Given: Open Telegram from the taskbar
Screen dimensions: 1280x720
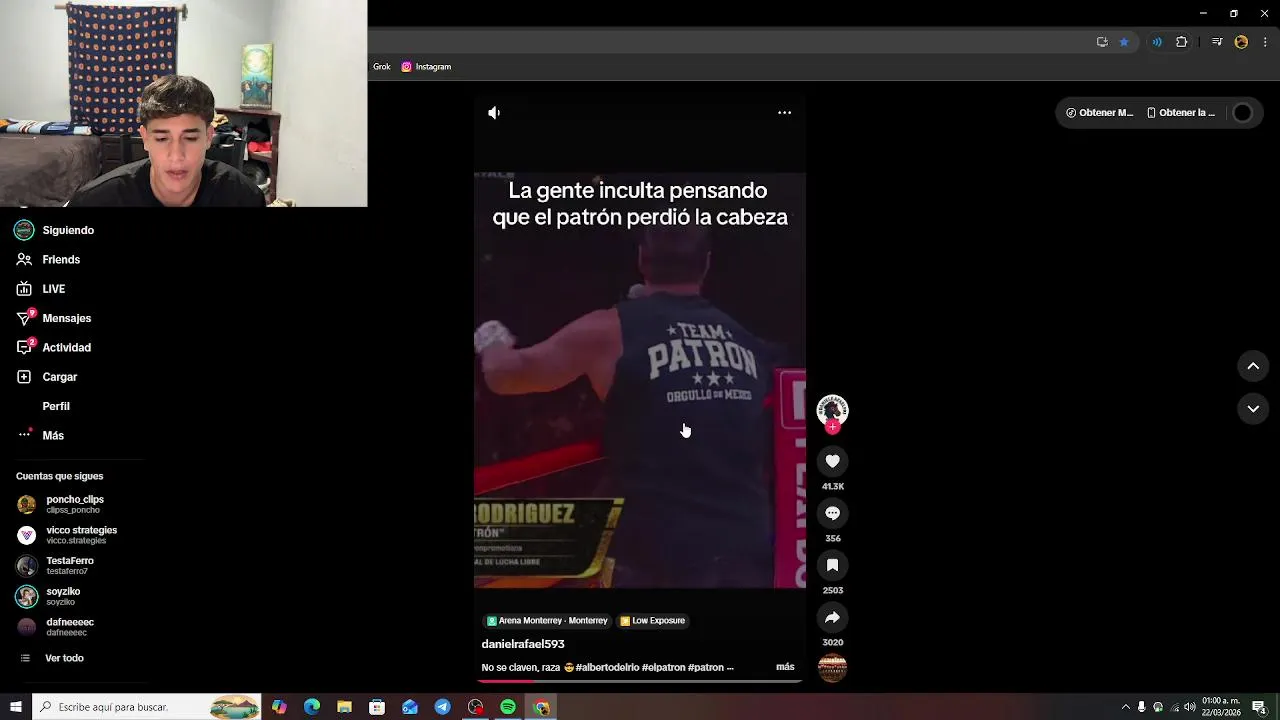Looking at the screenshot, I should click(443, 707).
